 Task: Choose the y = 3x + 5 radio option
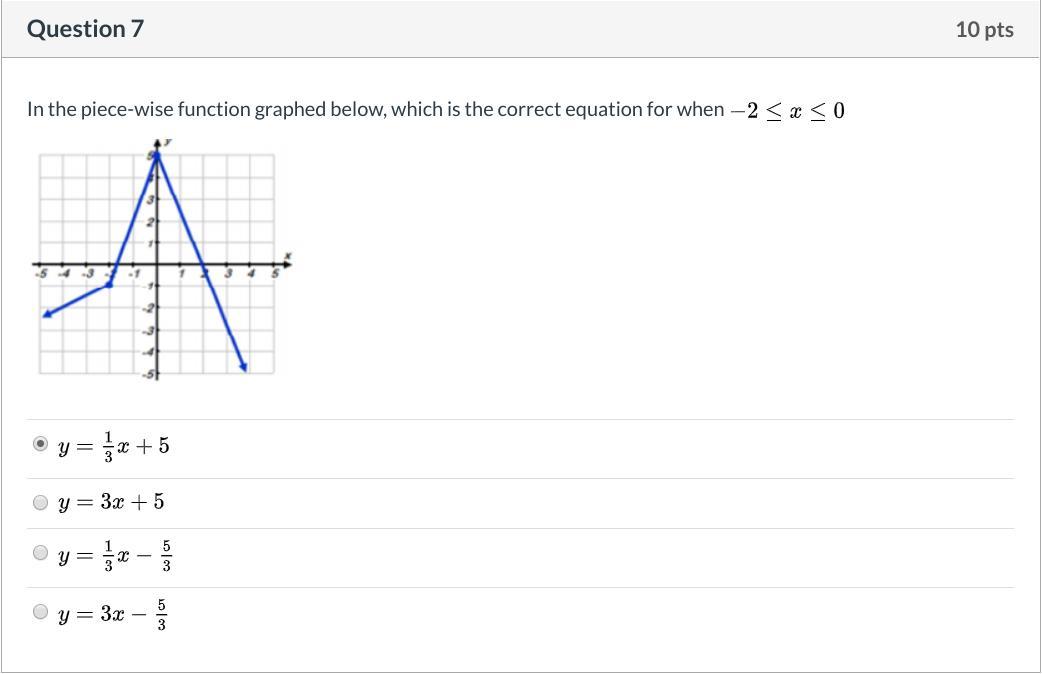point(40,502)
